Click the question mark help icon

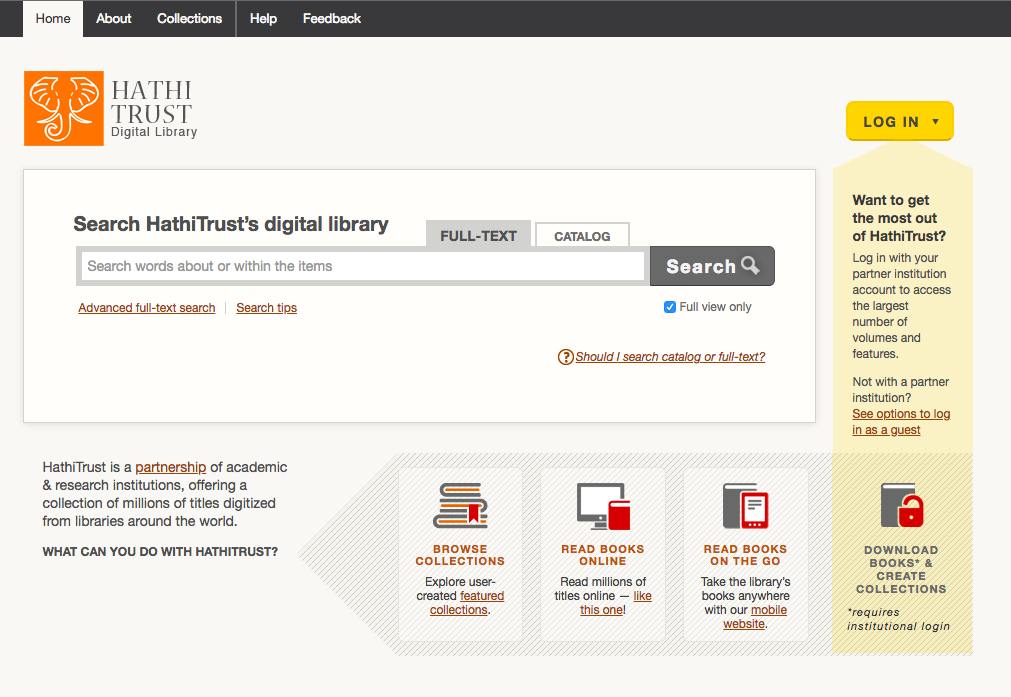[x=566, y=357]
